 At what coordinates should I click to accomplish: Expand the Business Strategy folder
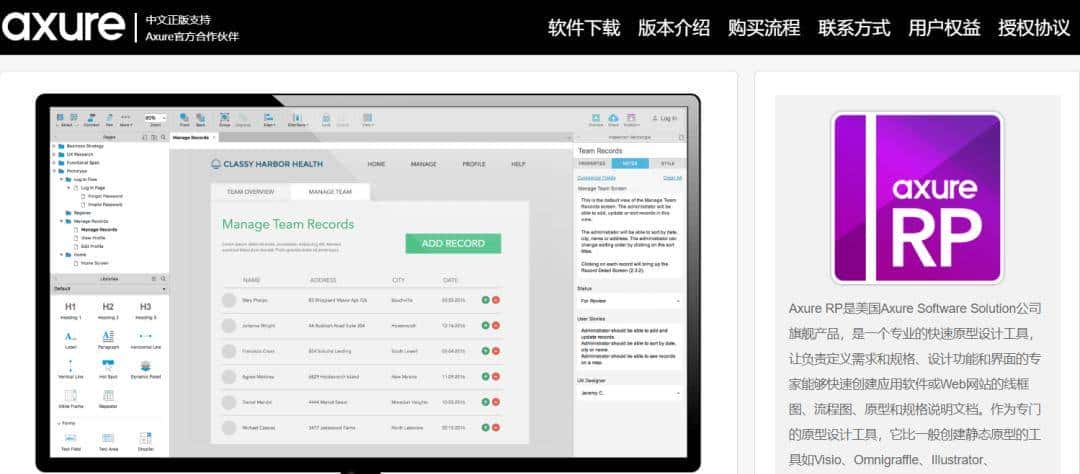click(54, 146)
